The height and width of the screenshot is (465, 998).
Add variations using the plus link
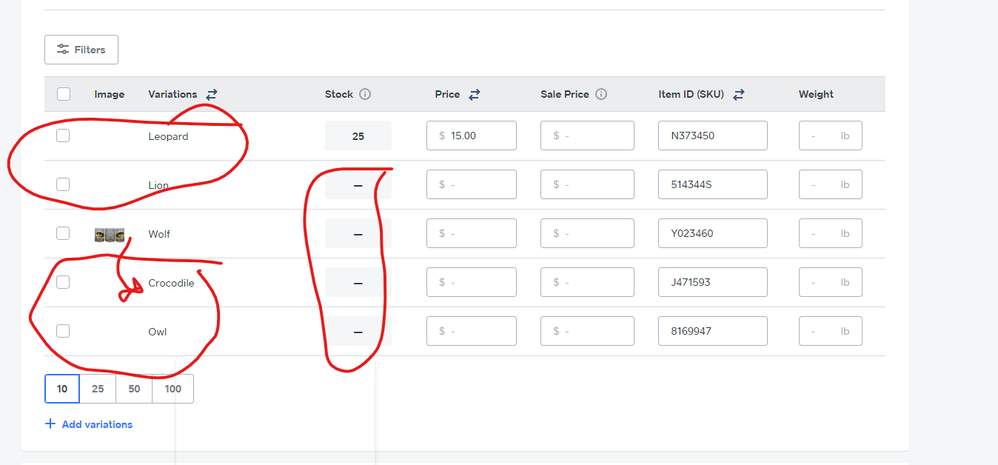click(x=89, y=424)
